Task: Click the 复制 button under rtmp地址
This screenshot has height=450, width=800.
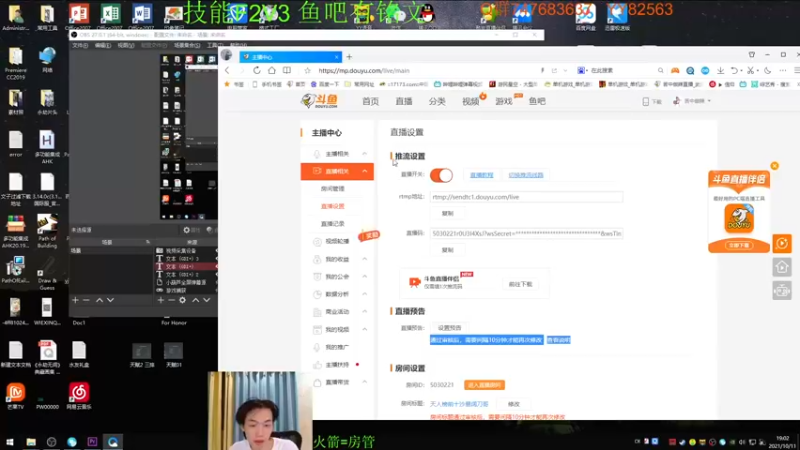Action: point(447,213)
